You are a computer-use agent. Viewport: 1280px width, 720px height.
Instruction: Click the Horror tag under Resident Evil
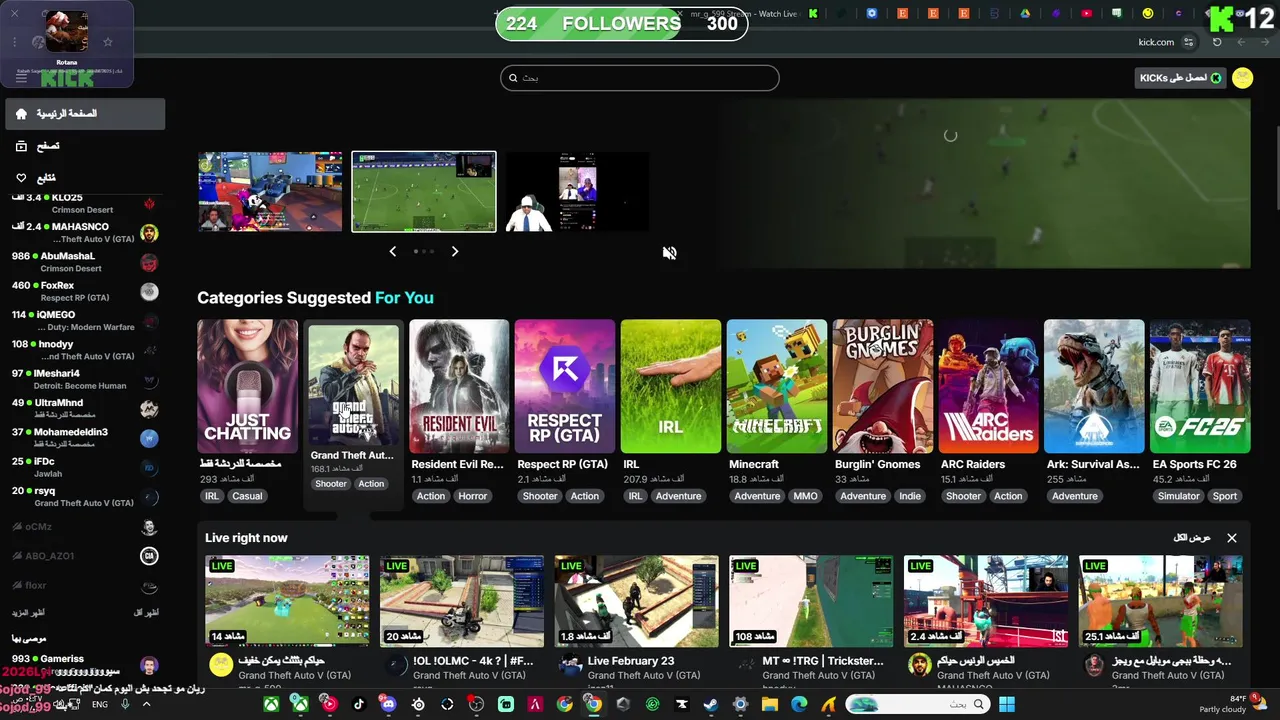[x=473, y=496]
